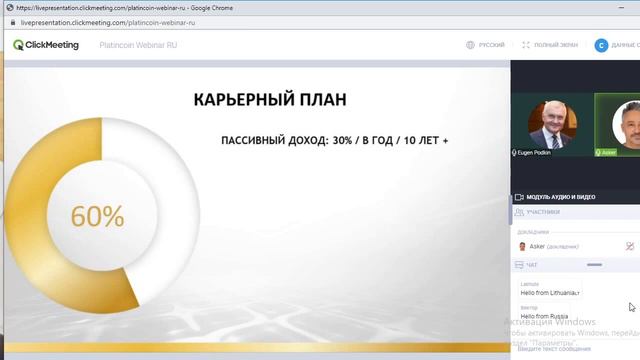Open the blue C user avatar
640x360 pixels.
pos(601,45)
